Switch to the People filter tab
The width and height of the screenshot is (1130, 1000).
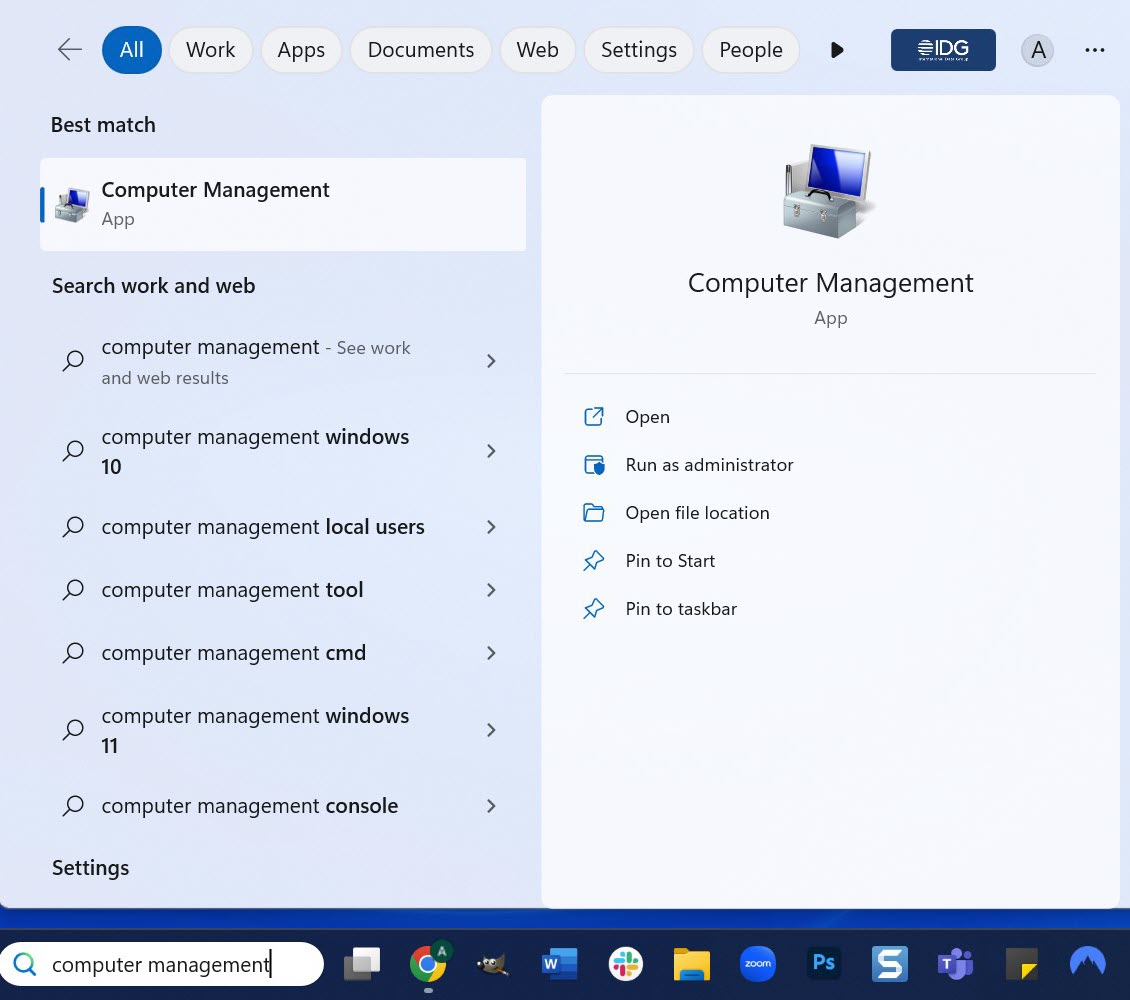tap(751, 50)
